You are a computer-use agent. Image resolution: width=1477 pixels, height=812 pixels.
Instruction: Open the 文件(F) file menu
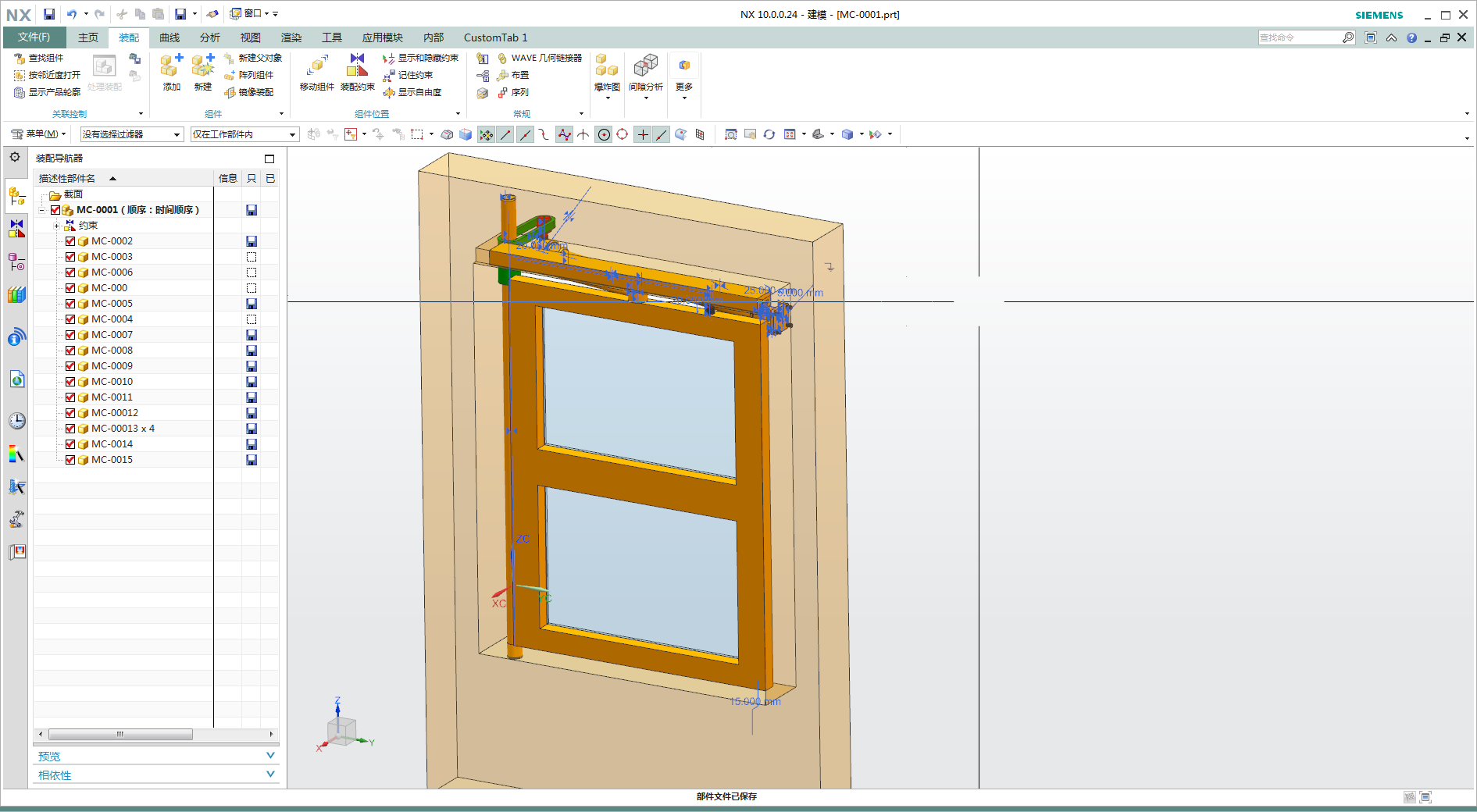(x=34, y=37)
